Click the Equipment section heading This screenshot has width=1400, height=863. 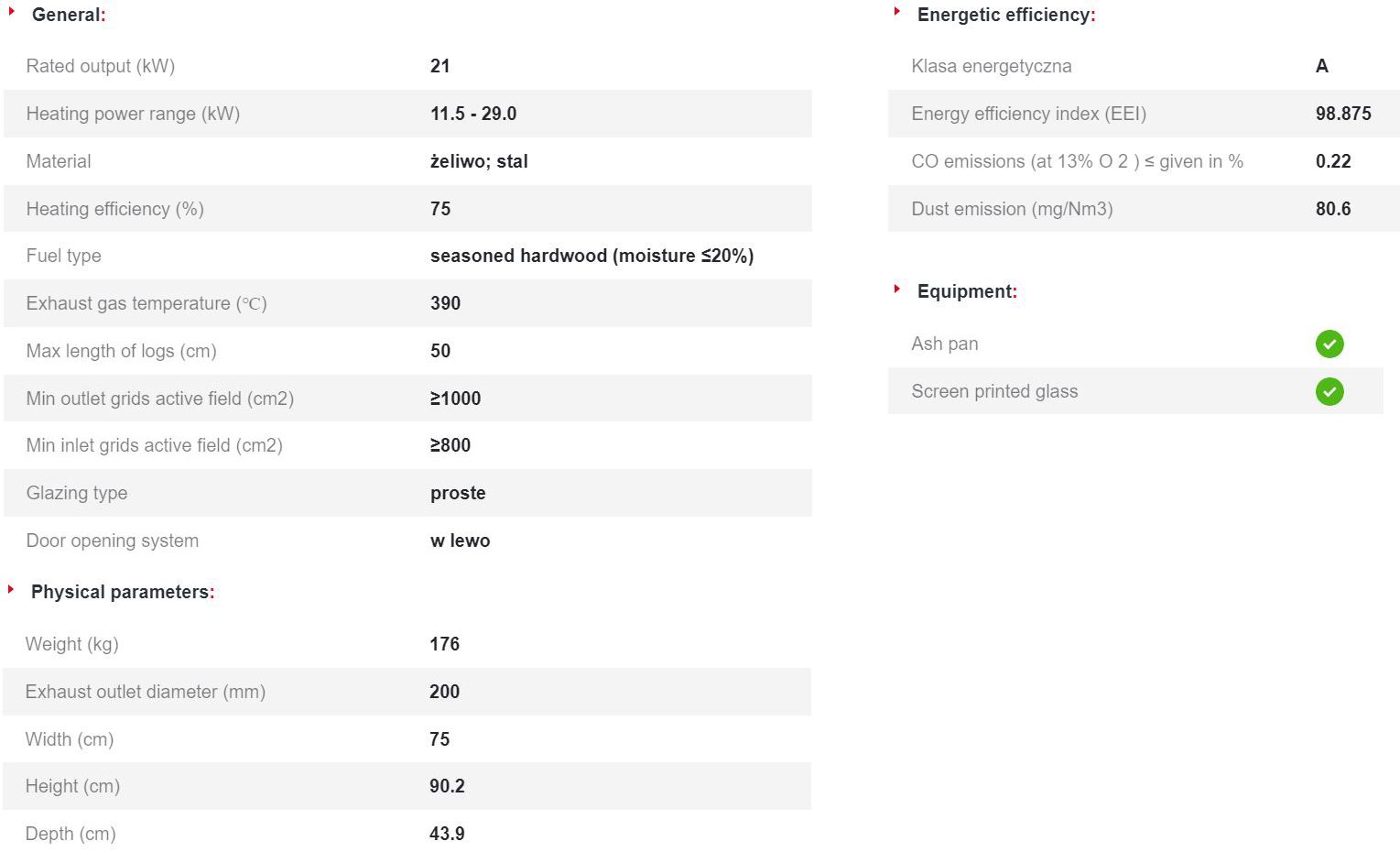[x=966, y=292]
